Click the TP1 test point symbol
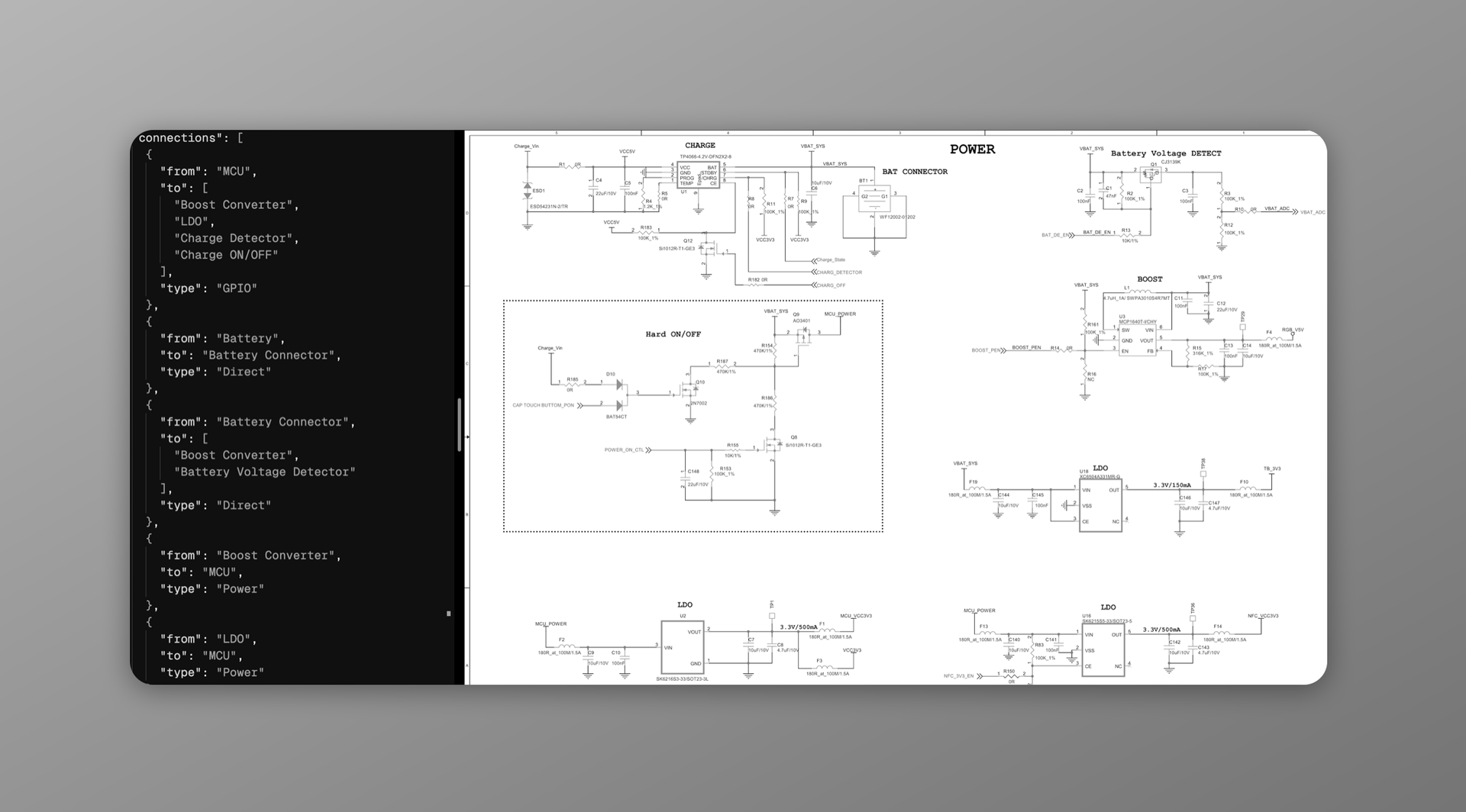 (x=772, y=616)
